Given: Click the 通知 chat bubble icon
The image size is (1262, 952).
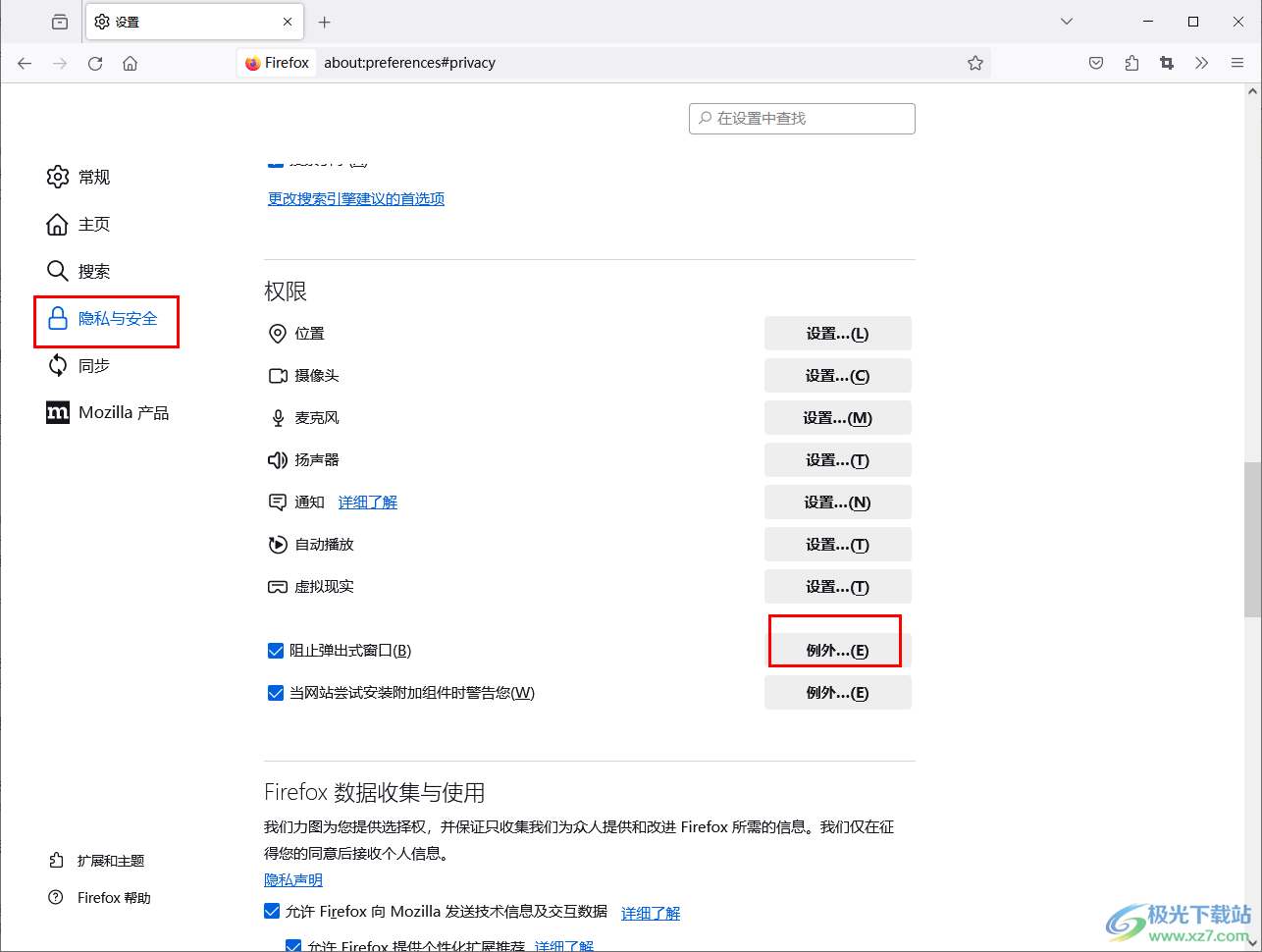Looking at the screenshot, I should tap(278, 502).
